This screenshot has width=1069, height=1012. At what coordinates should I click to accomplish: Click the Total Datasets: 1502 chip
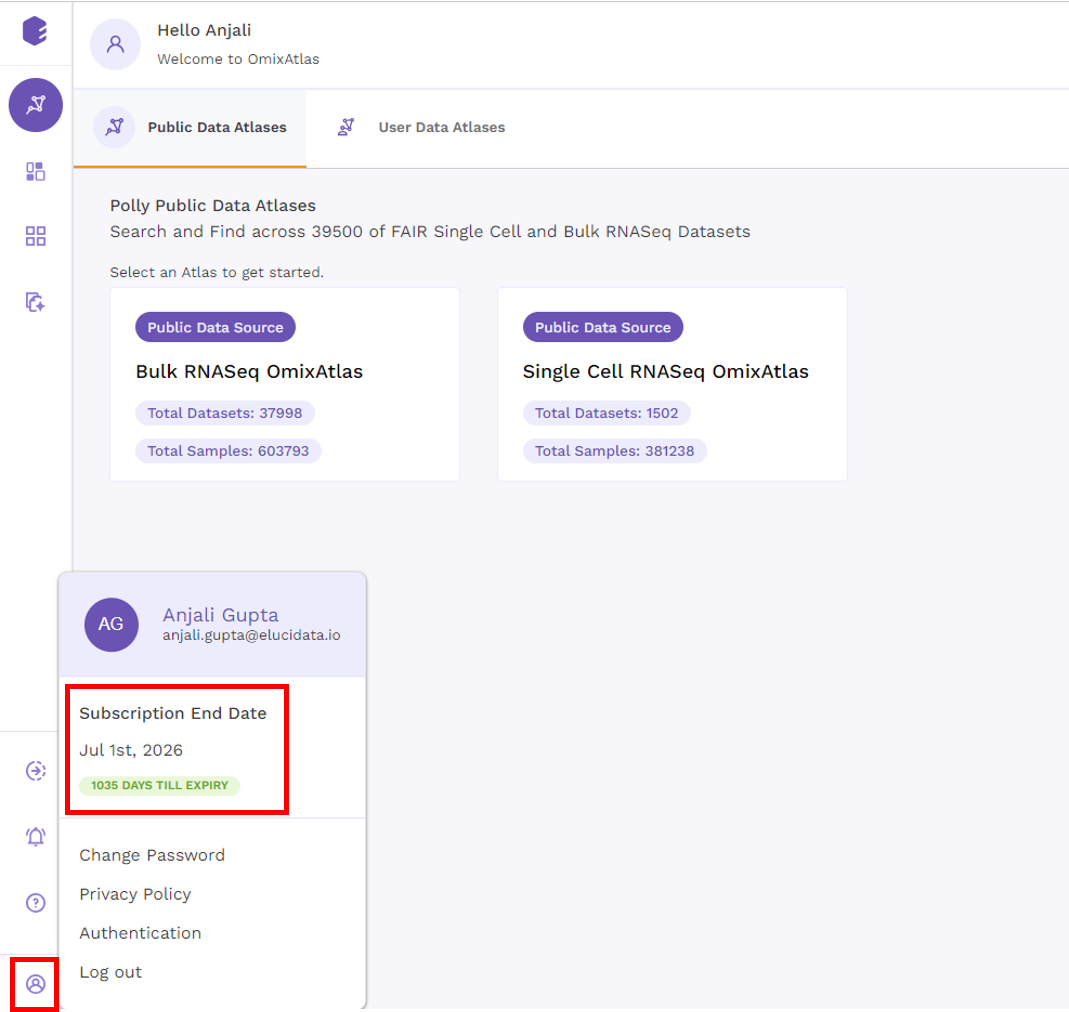(607, 413)
